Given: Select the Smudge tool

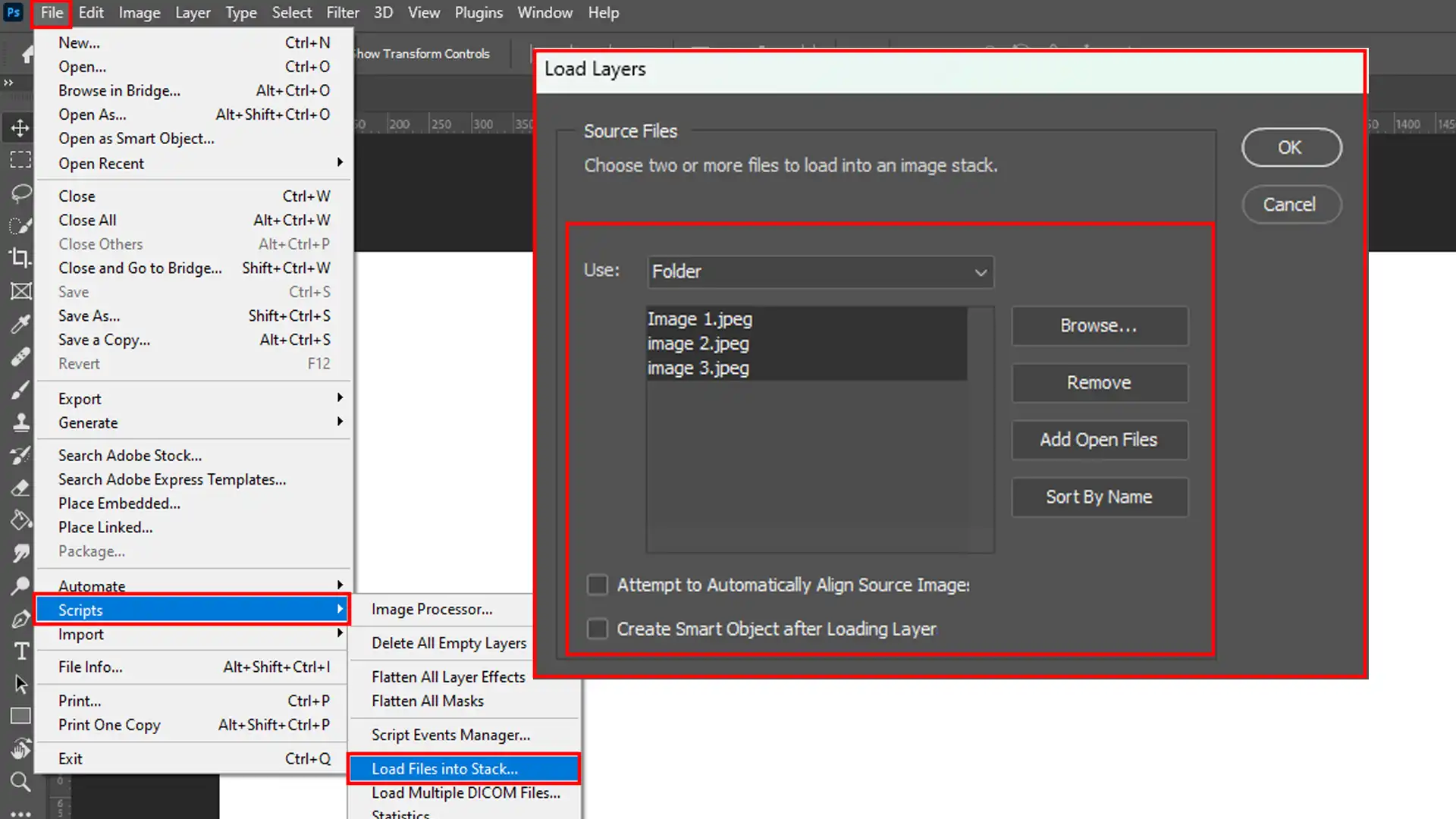Looking at the screenshot, I should pyautogui.click(x=20, y=553).
